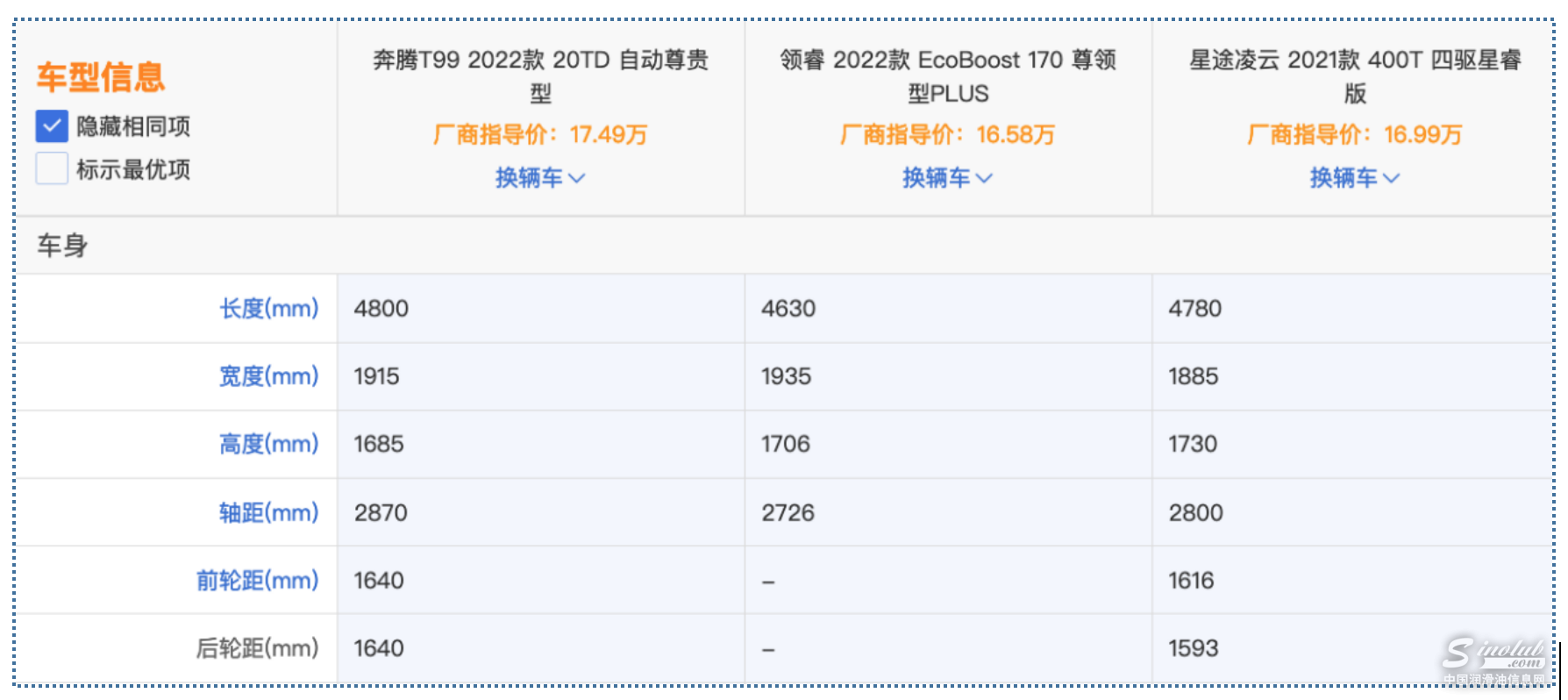Click 领睿 price 厂商指导价 16.58万

click(x=947, y=135)
